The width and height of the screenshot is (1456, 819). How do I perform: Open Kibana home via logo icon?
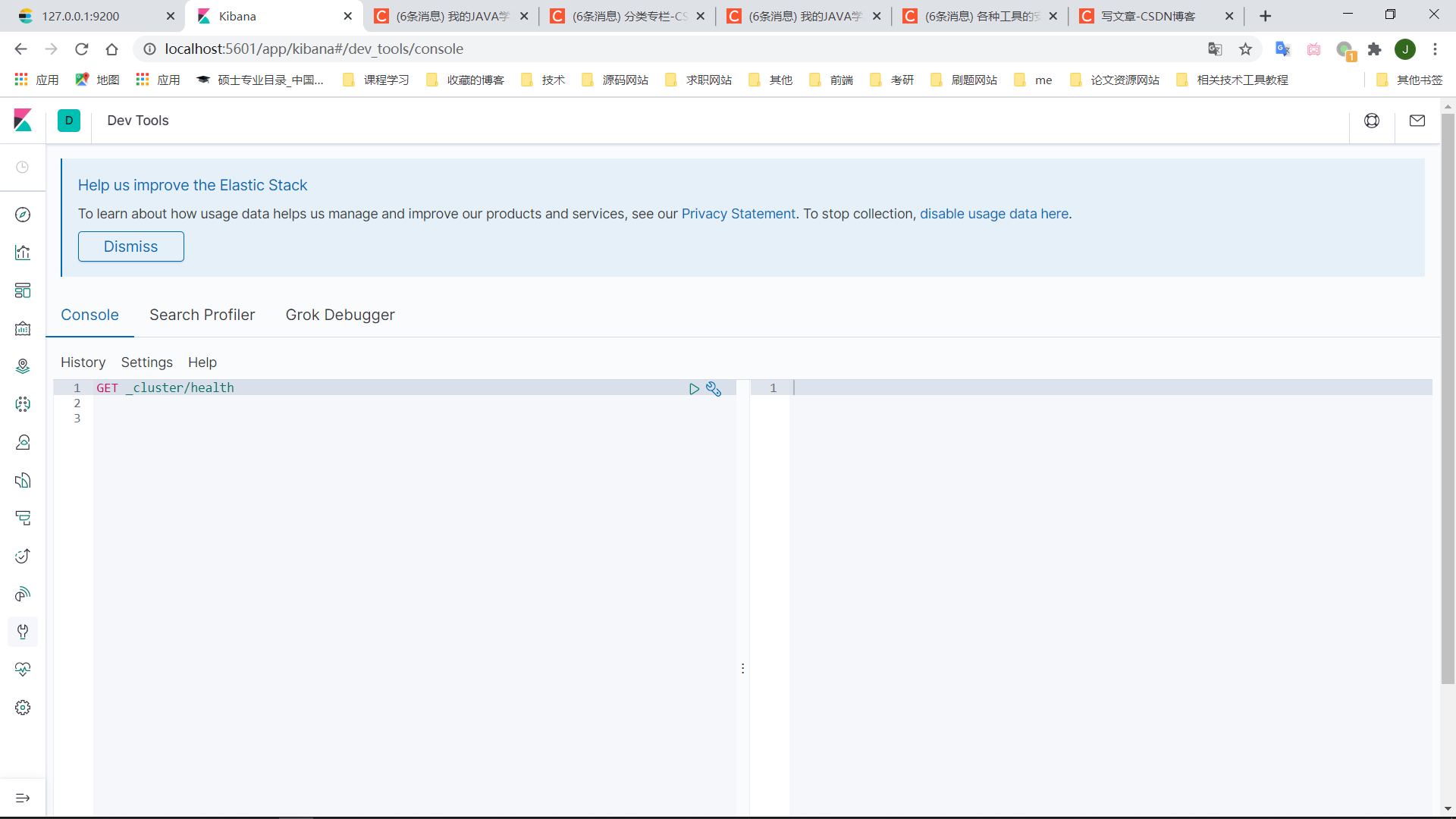[23, 120]
